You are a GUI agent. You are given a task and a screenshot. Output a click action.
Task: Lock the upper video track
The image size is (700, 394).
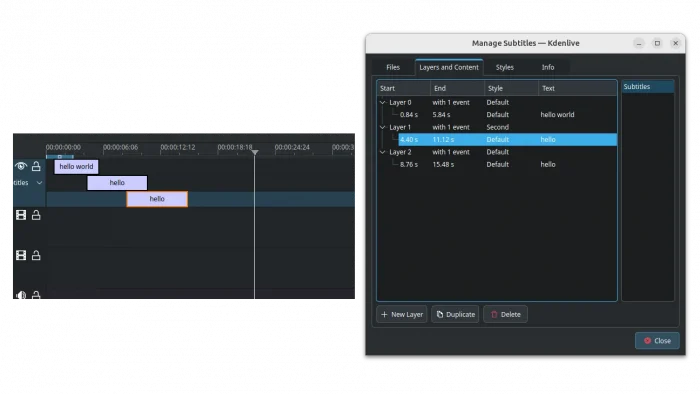click(x=36, y=215)
